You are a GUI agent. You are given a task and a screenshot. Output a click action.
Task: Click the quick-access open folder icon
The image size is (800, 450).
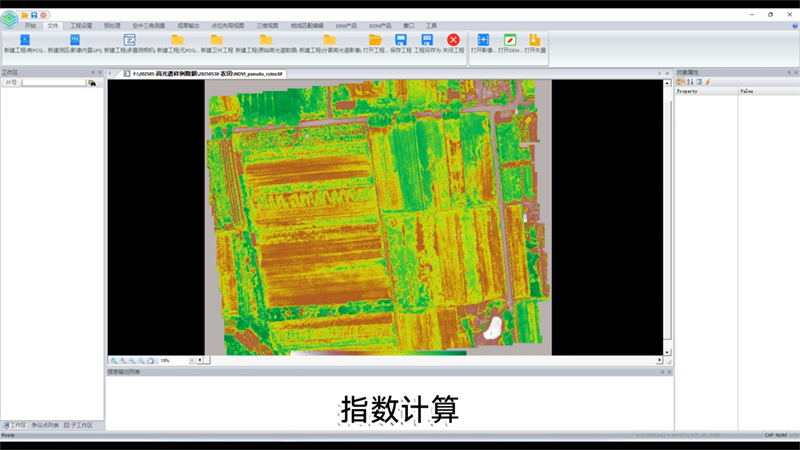(24, 15)
